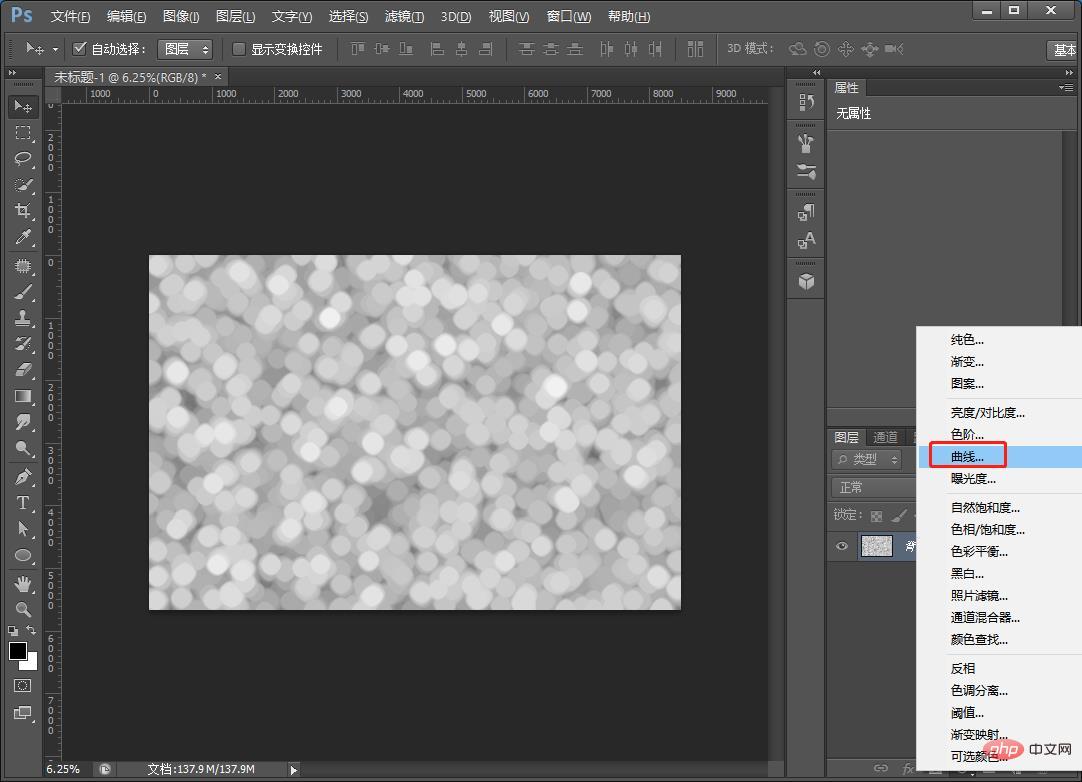This screenshot has height=782, width=1082.
Task: Select the Move tool
Action: (23, 106)
